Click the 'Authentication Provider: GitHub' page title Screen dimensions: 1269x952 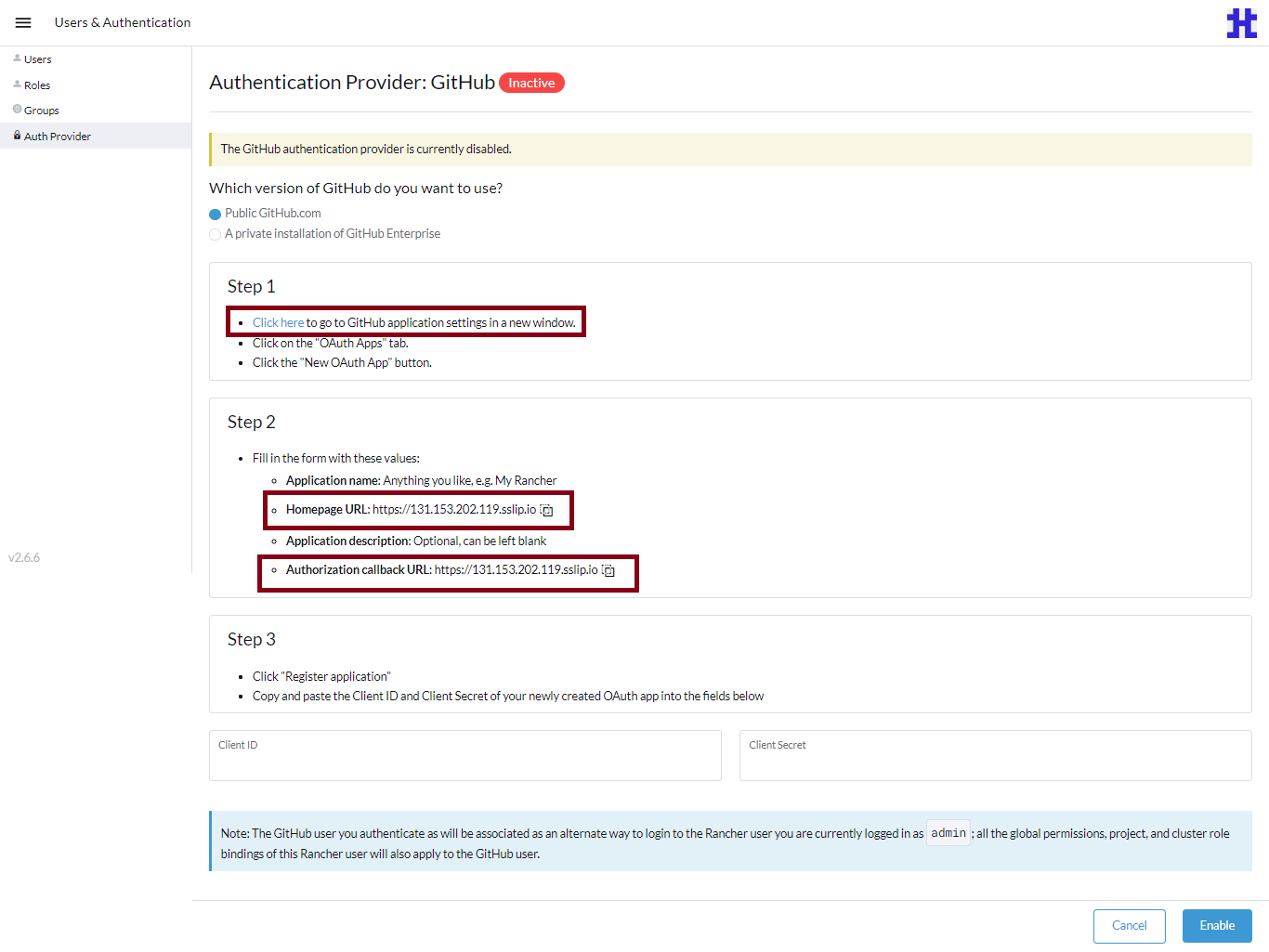pos(352,83)
